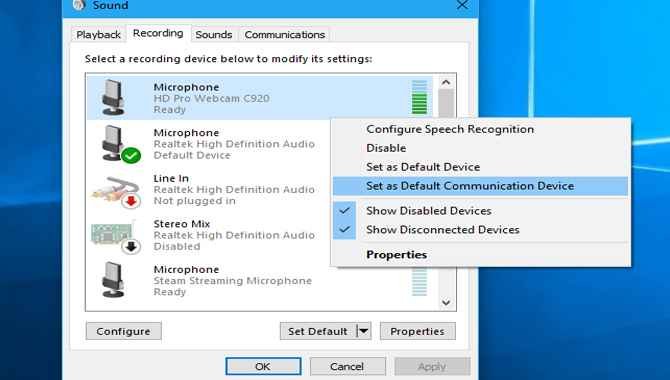Click the Not plugged in status text
670x380 pixels.
coord(194,201)
